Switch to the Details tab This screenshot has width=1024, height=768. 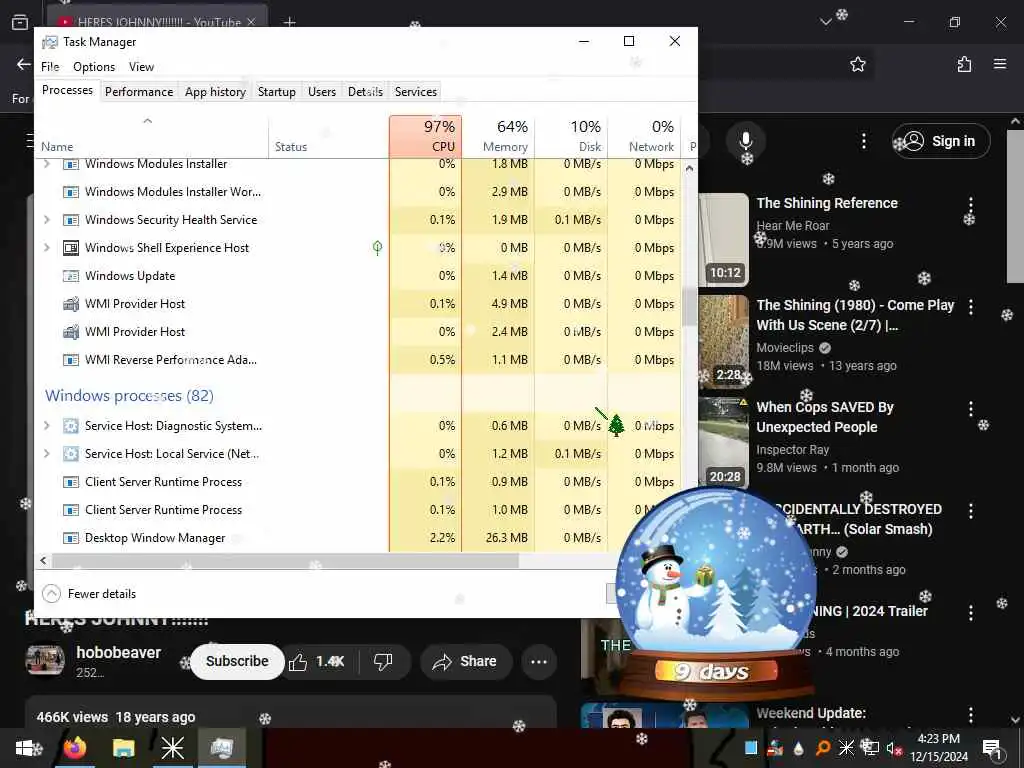tap(365, 91)
